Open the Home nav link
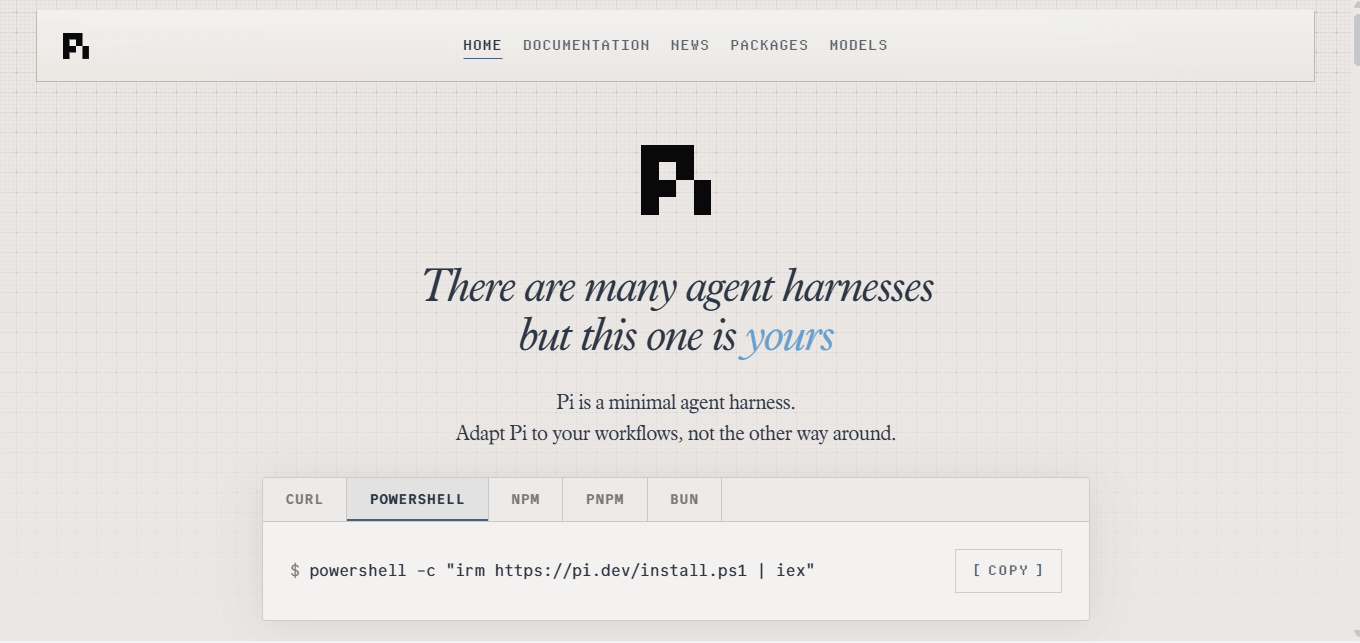The height and width of the screenshot is (643, 1360). [482, 45]
